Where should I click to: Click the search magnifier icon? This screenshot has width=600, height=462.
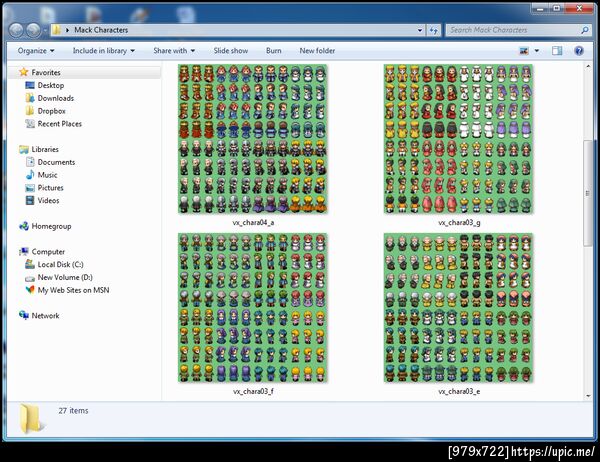584,30
